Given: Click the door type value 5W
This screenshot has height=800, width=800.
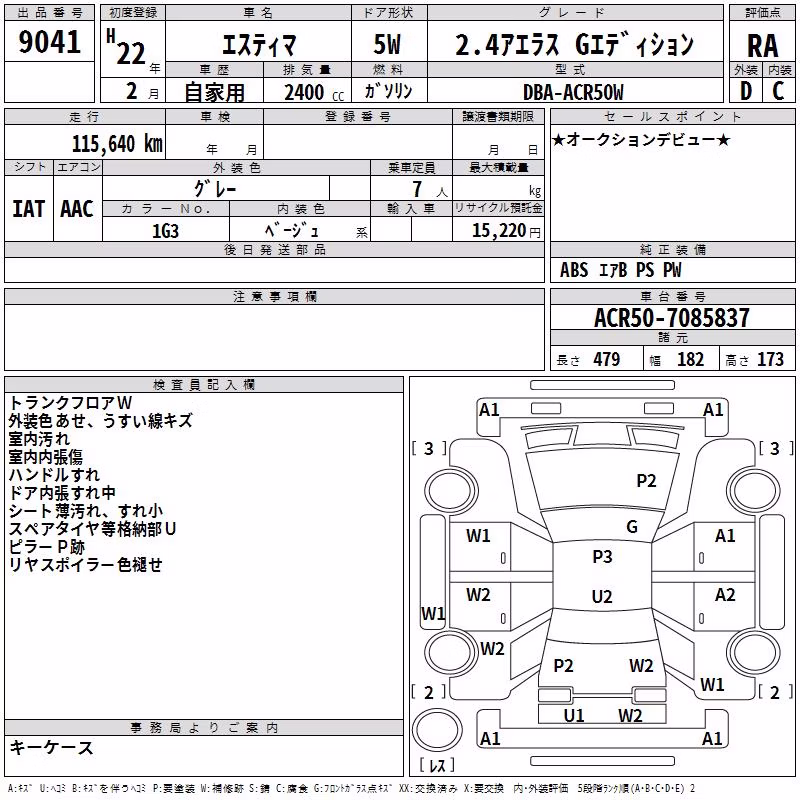Looking at the screenshot, I should (387, 44).
